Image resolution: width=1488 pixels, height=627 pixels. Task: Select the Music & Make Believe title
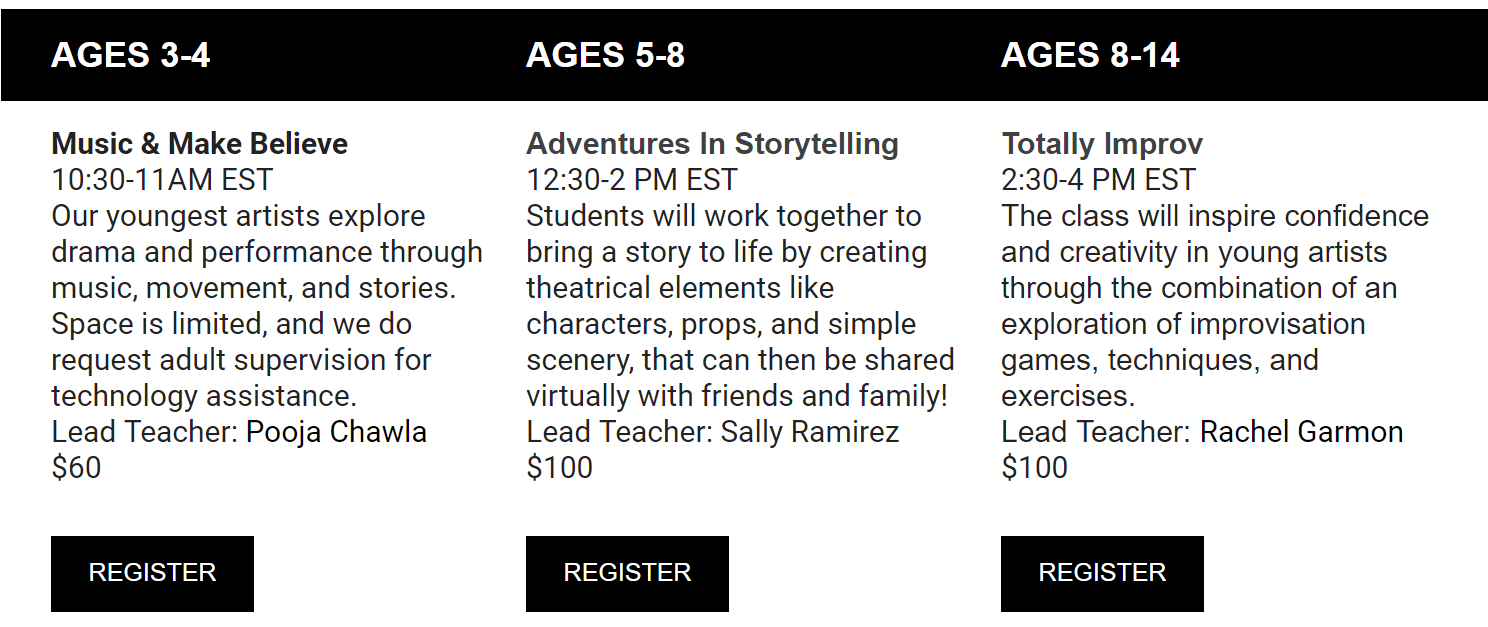pos(200,144)
